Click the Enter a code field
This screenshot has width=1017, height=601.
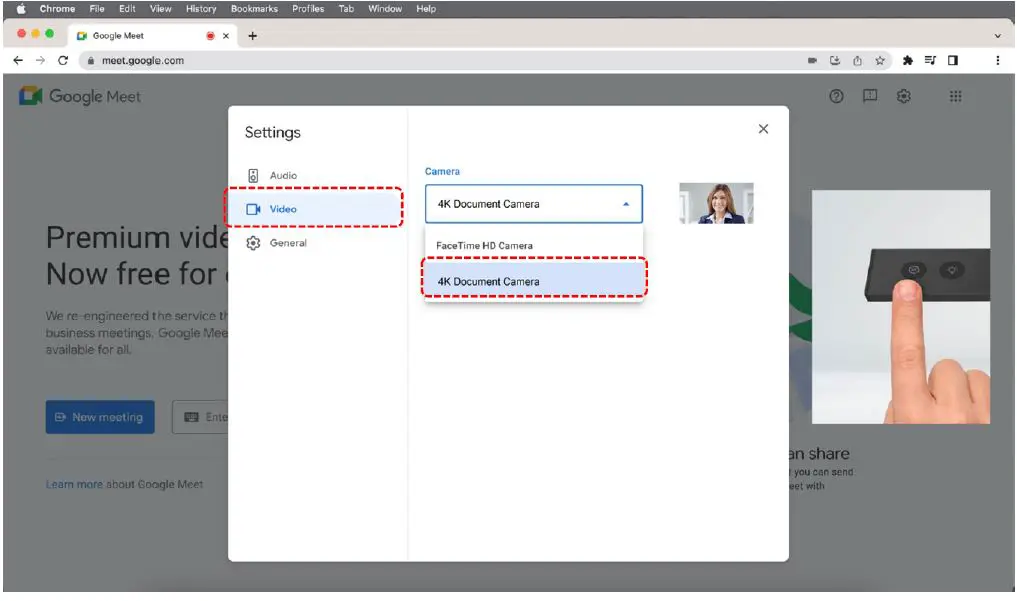200,417
